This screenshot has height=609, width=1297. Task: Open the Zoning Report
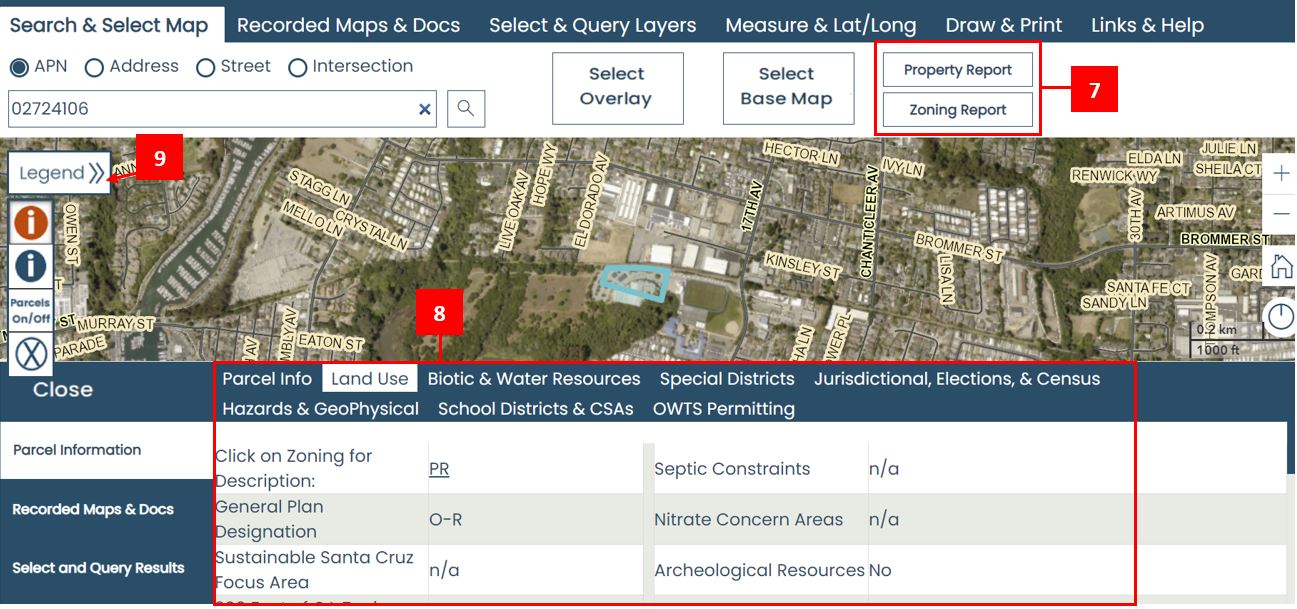point(958,110)
